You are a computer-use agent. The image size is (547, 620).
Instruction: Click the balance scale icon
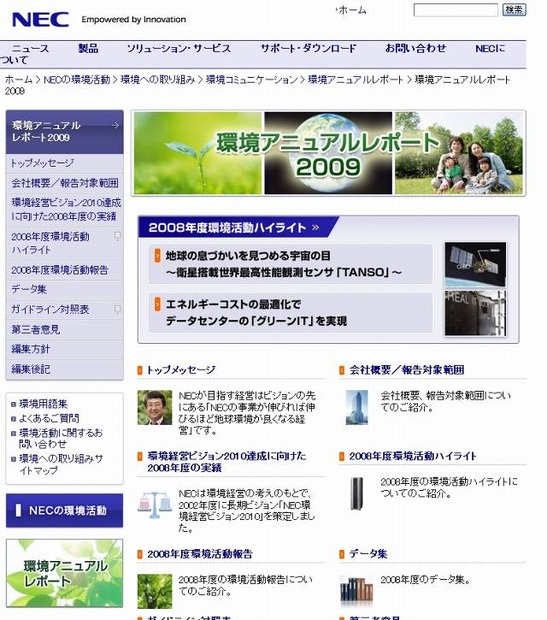pyautogui.click(x=155, y=505)
